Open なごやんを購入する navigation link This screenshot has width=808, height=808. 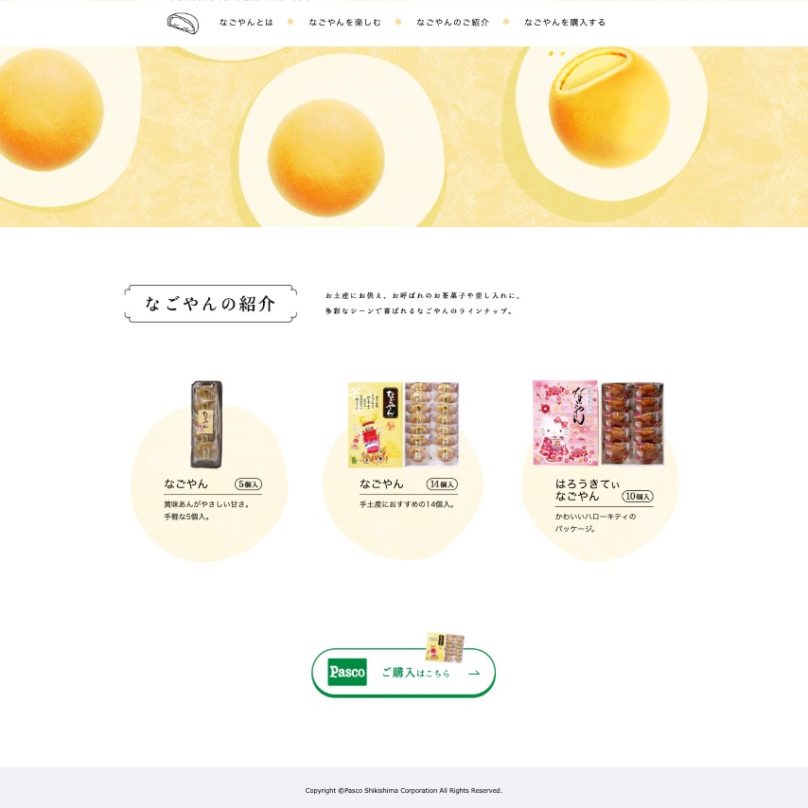click(565, 22)
